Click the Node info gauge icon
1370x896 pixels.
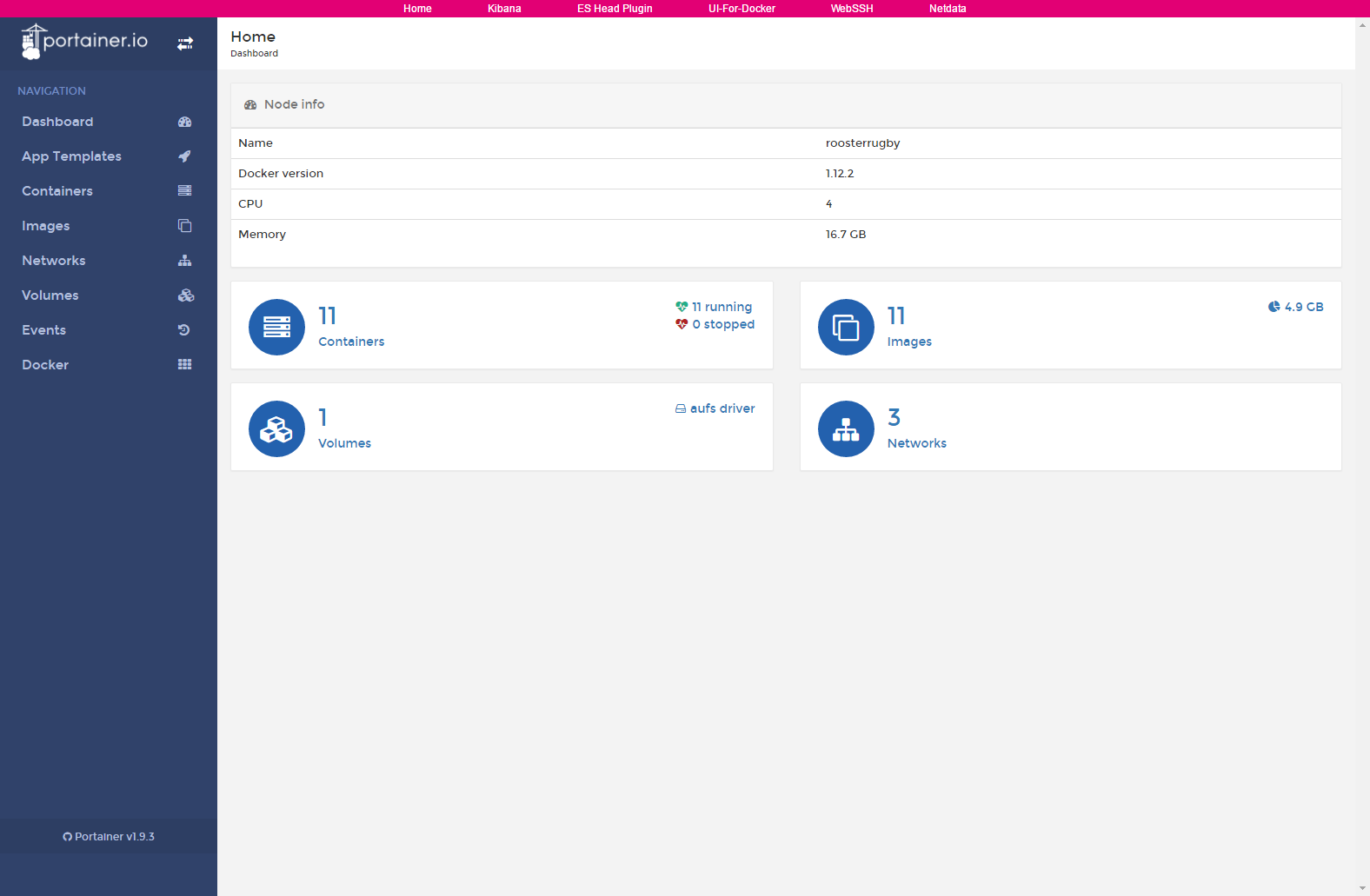coord(250,104)
